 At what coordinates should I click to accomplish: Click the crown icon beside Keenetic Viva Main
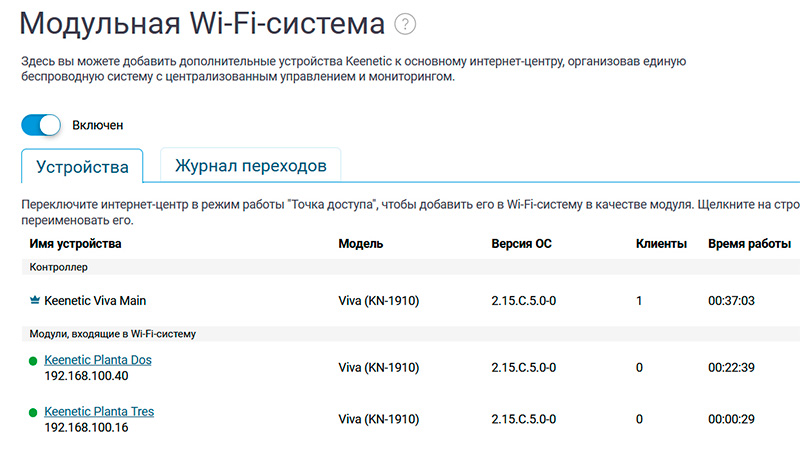click(35, 300)
